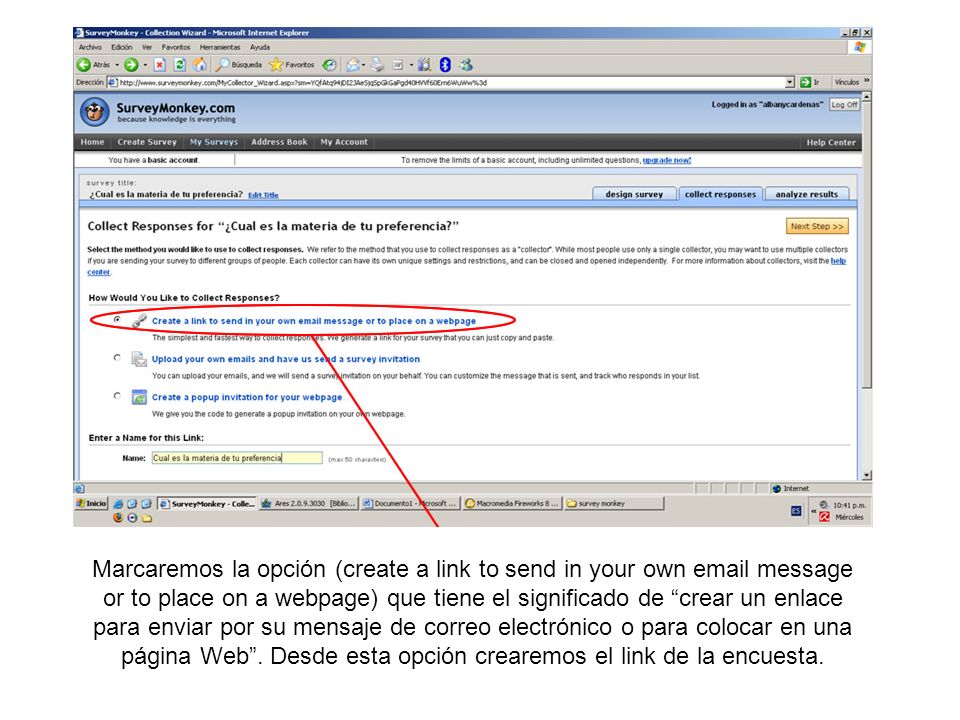Open the Favoritos menu in menu bar
This screenshot has height=720, width=960.
point(176,47)
